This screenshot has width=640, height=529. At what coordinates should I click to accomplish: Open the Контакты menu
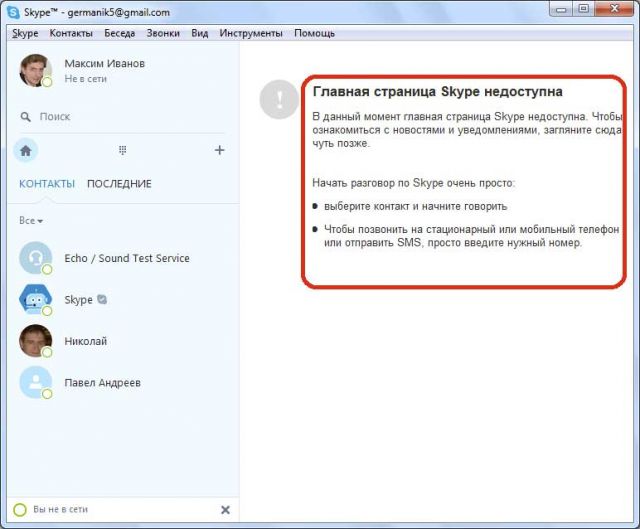[71, 33]
